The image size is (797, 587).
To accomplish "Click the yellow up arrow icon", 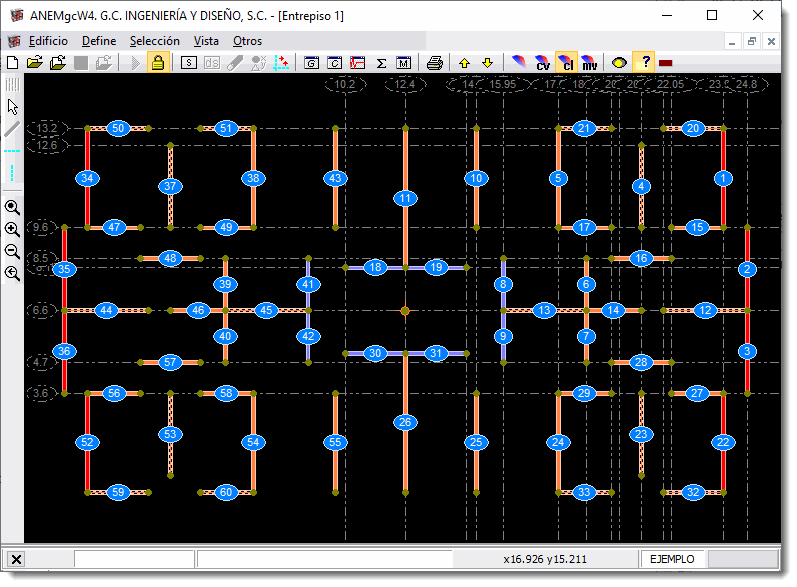I will pyautogui.click(x=464, y=62).
